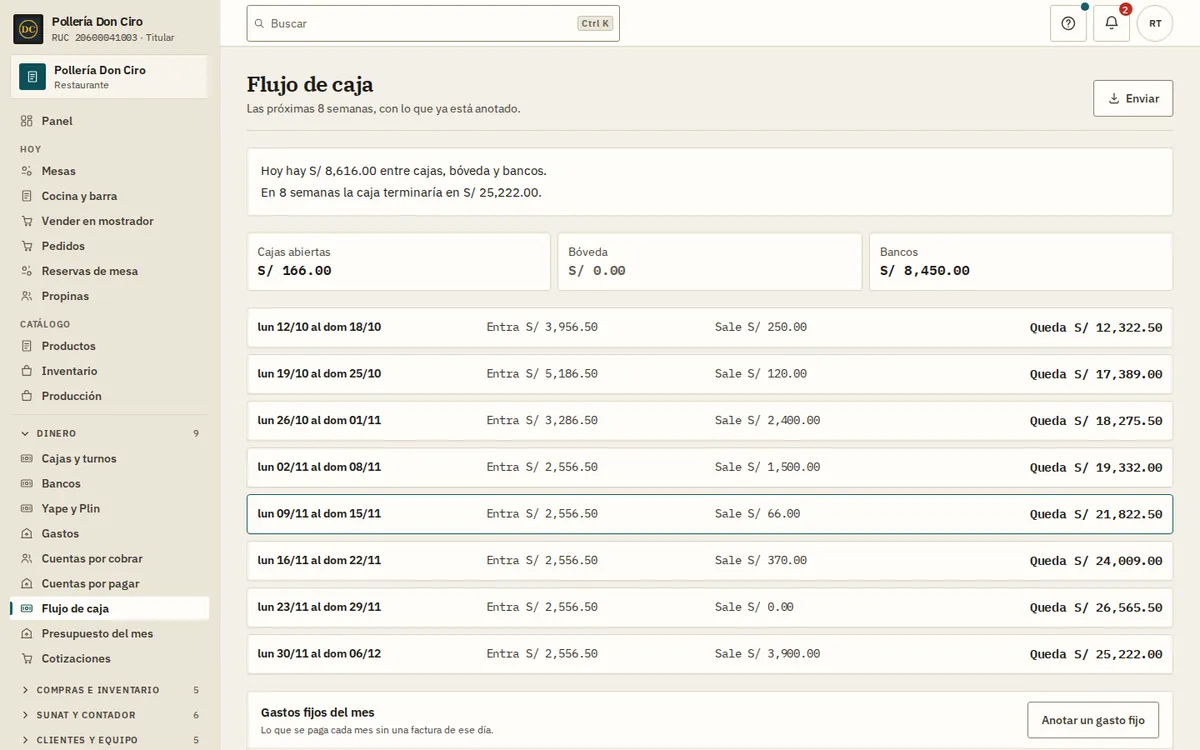Click the Cuentas por pagar icon

[x=26, y=584]
